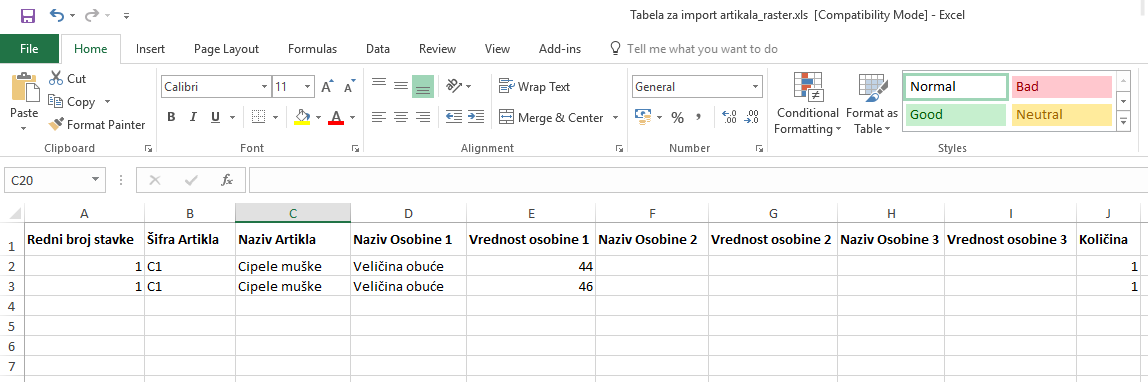Switch to the View tab
1148x382 pixels.
pyautogui.click(x=497, y=49)
